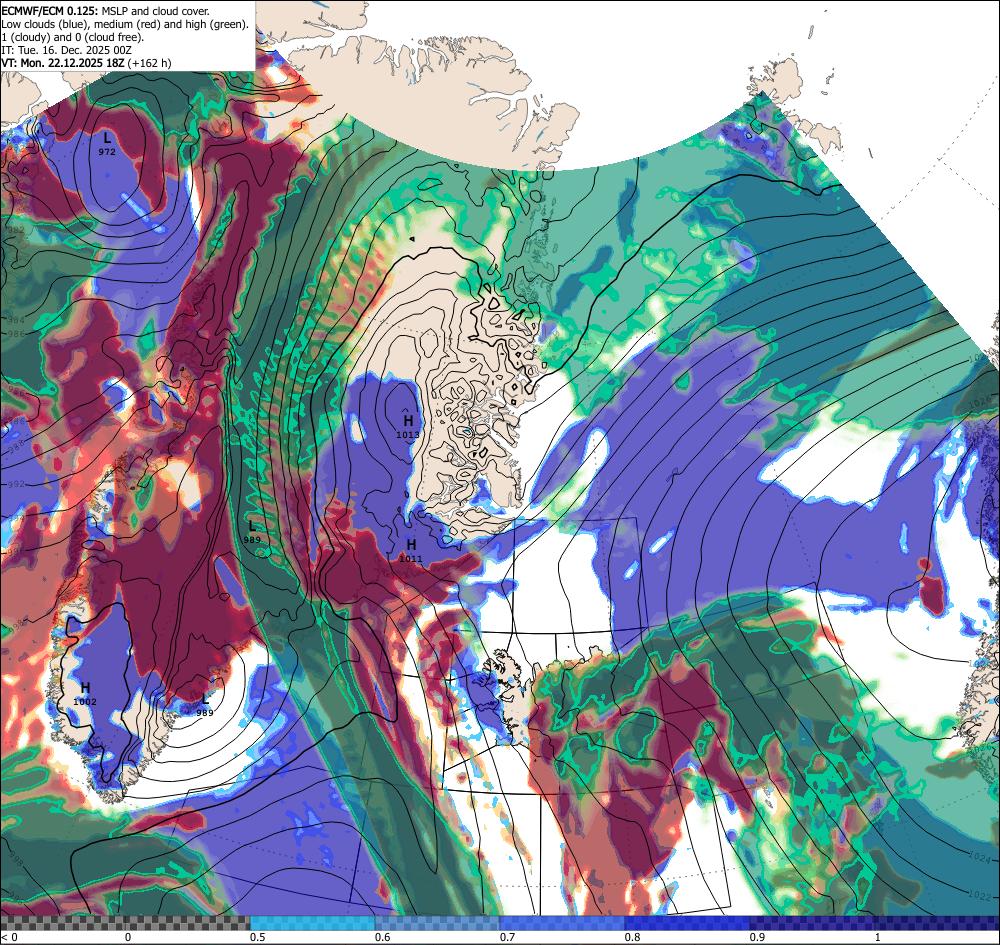Click the line '1 (cloudy) and 0 (cloud free).'

point(73,37)
